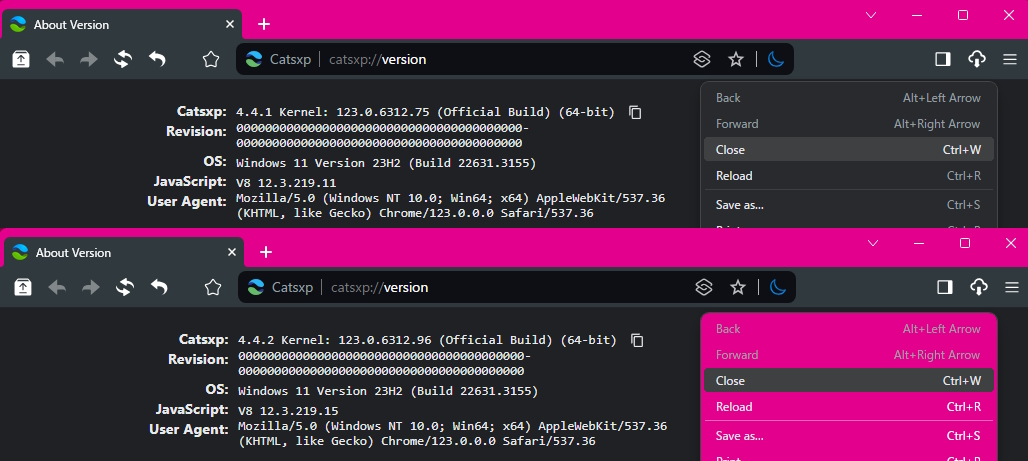This screenshot has height=461, width=1028.
Task: Click the reload icon in the 4.4.1 window toolbar
Action: [x=123, y=59]
